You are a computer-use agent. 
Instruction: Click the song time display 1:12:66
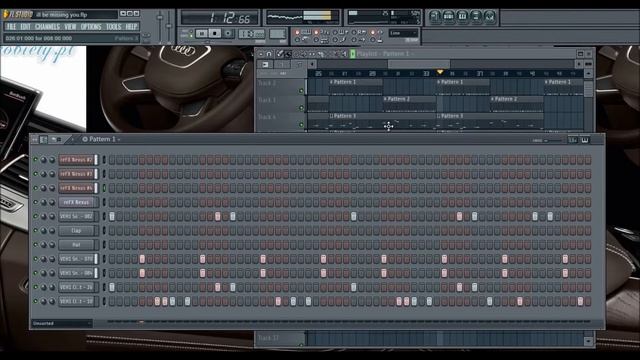[220, 18]
